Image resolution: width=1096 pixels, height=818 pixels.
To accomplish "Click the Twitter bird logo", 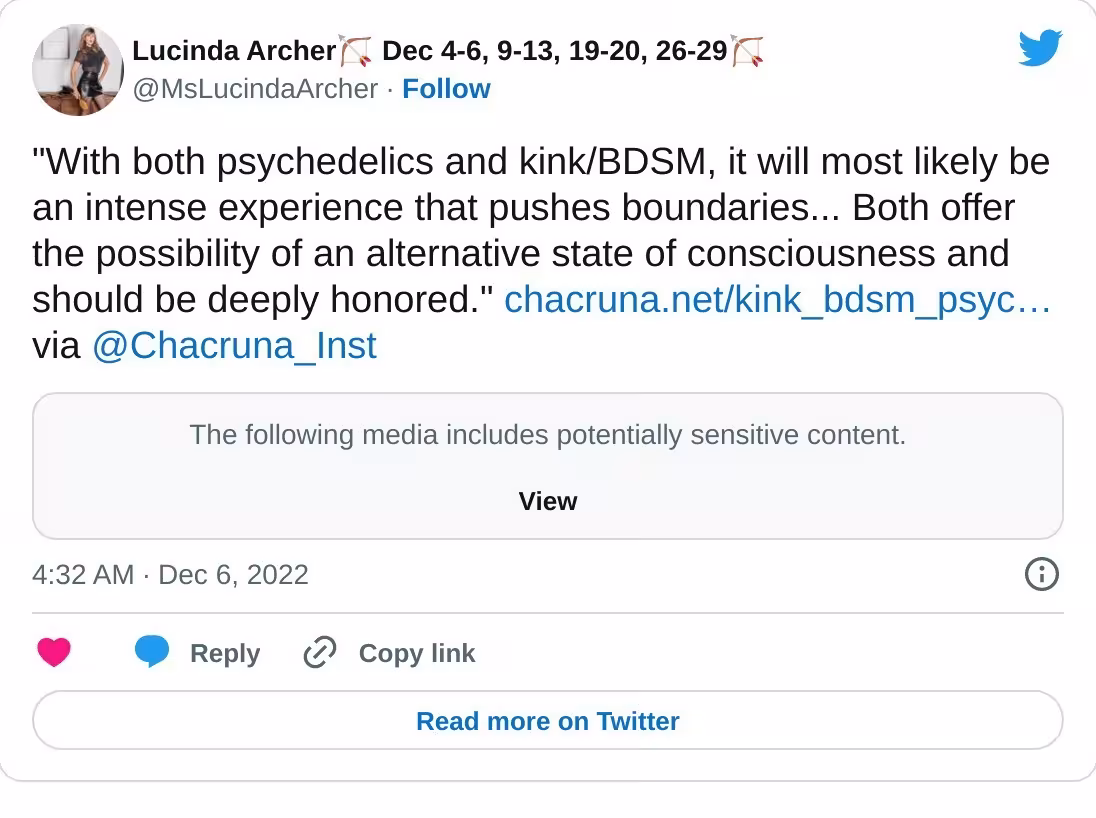I will tap(1040, 48).
